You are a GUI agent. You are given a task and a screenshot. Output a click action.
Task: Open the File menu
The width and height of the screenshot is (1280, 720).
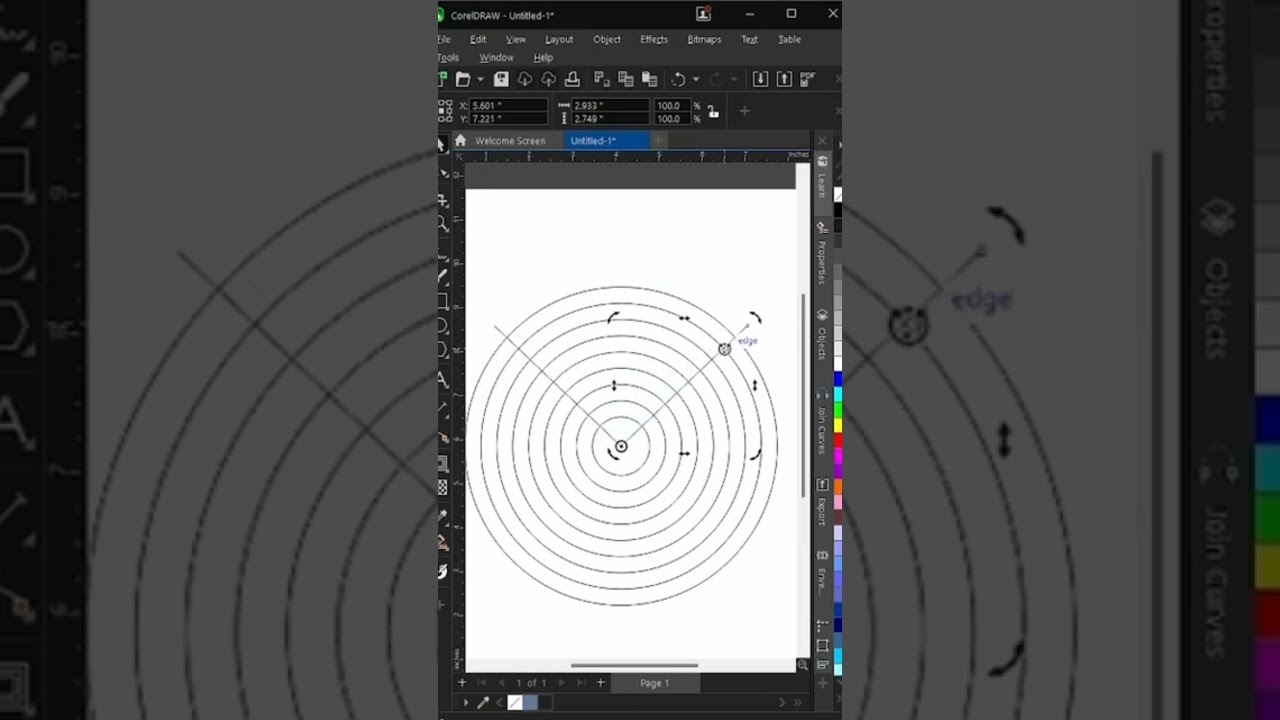coord(443,39)
